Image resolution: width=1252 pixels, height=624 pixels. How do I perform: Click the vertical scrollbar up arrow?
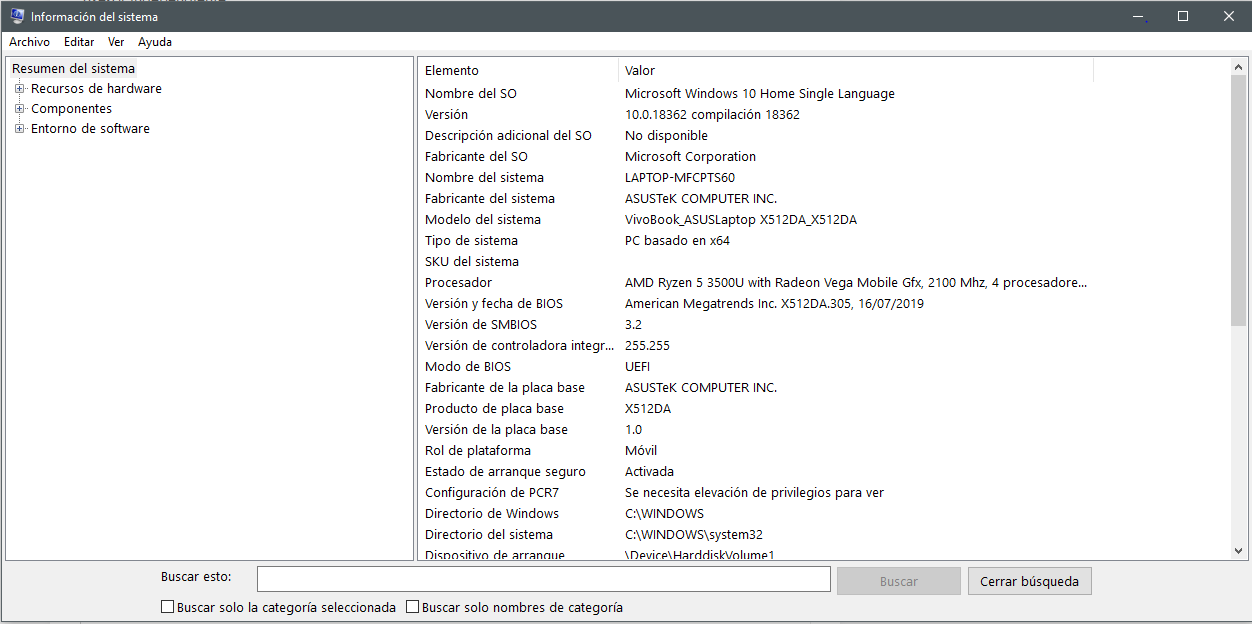[1239, 67]
